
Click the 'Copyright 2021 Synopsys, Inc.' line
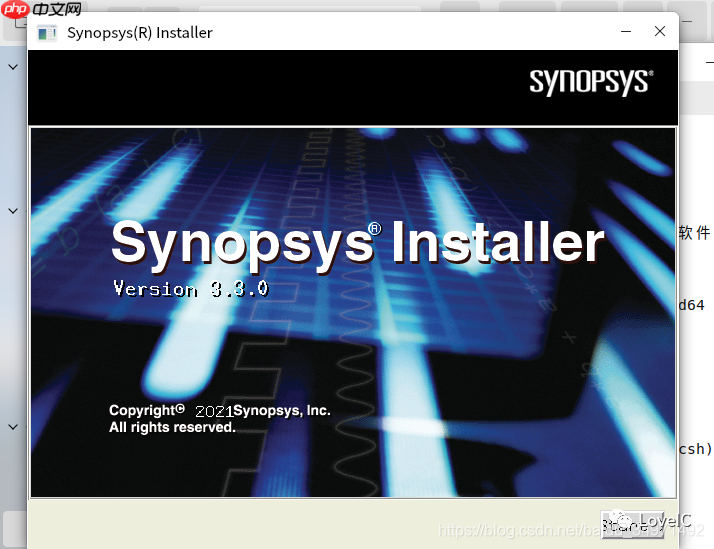220,411
